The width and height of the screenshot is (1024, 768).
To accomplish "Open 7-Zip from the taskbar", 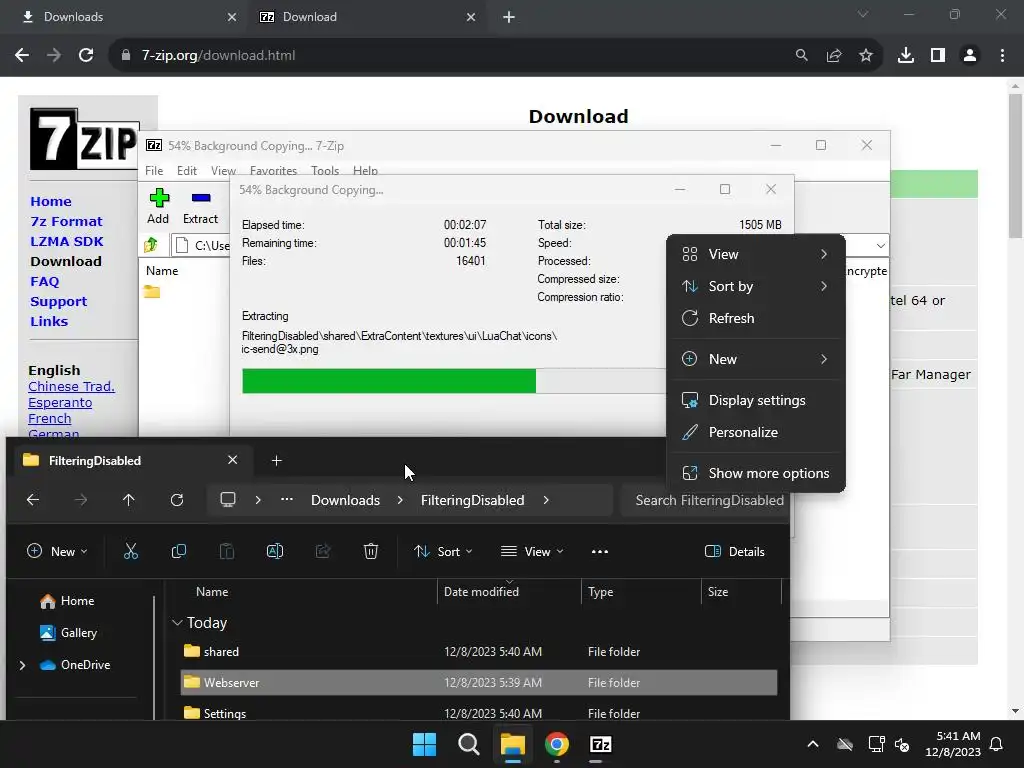I will 600,744.
